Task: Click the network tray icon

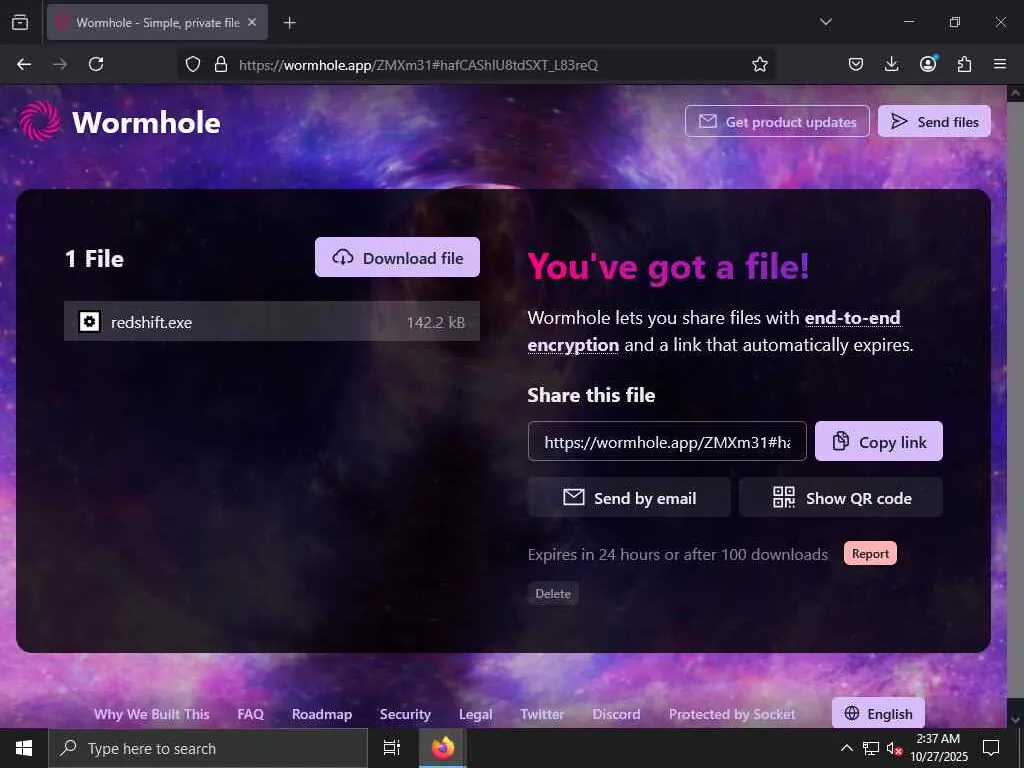Action: 870,748
